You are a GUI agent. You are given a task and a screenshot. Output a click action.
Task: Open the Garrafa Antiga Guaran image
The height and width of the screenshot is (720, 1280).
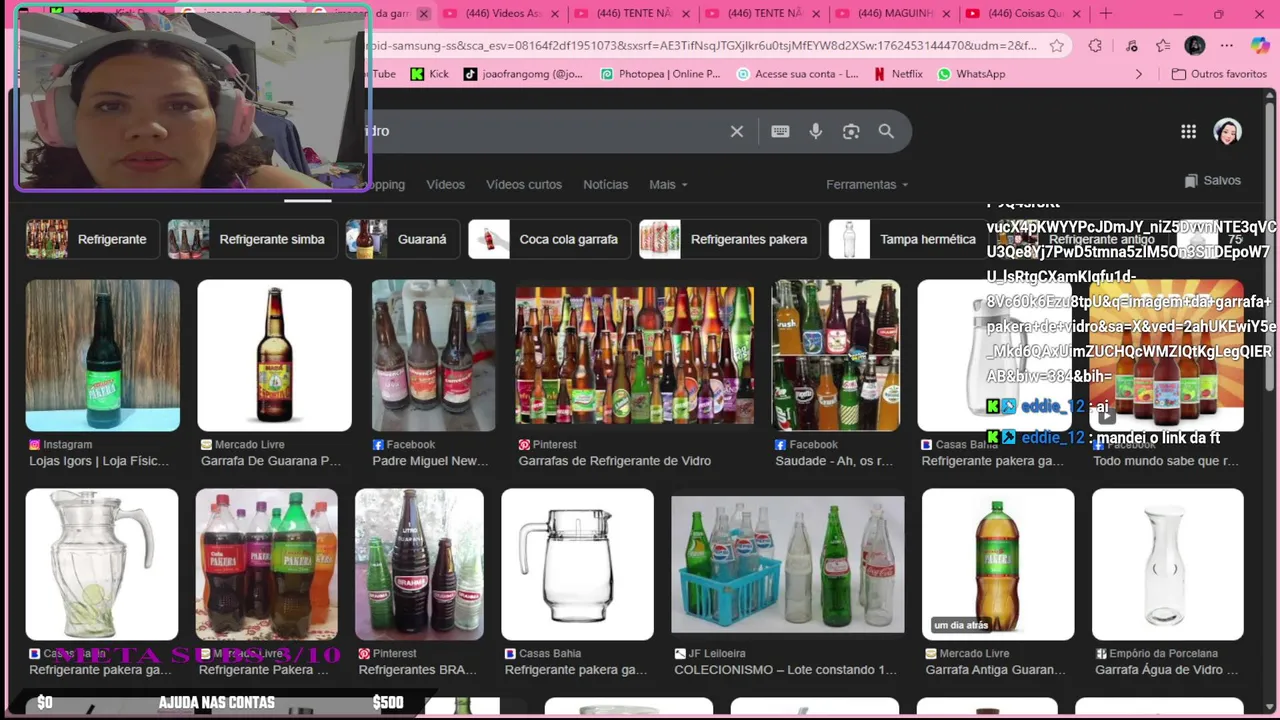coord(998,564)
